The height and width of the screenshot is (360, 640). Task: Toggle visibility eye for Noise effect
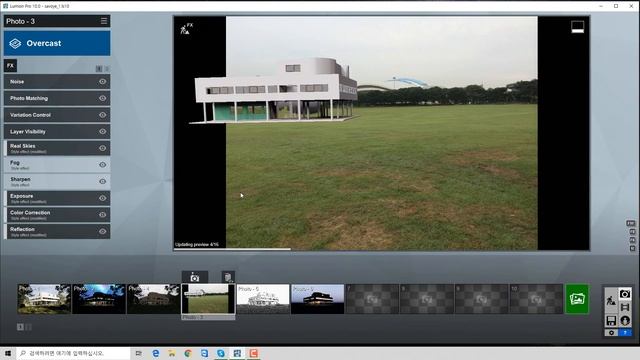[x=102, y=82]
